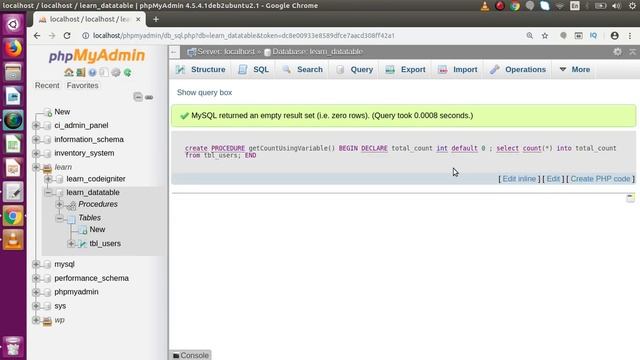This screenshot has height=360, width=640.
Task: Click the Chrome icon in the Ubuntu dock
Action: [13, 216]
